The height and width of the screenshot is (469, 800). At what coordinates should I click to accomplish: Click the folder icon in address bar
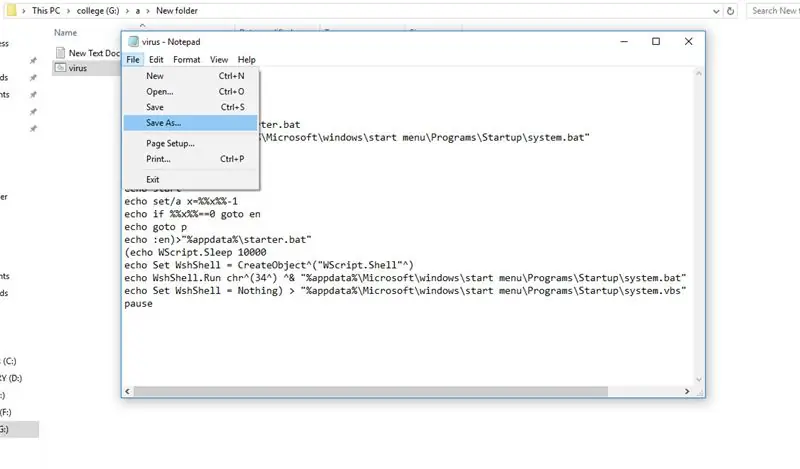(12, 10)
